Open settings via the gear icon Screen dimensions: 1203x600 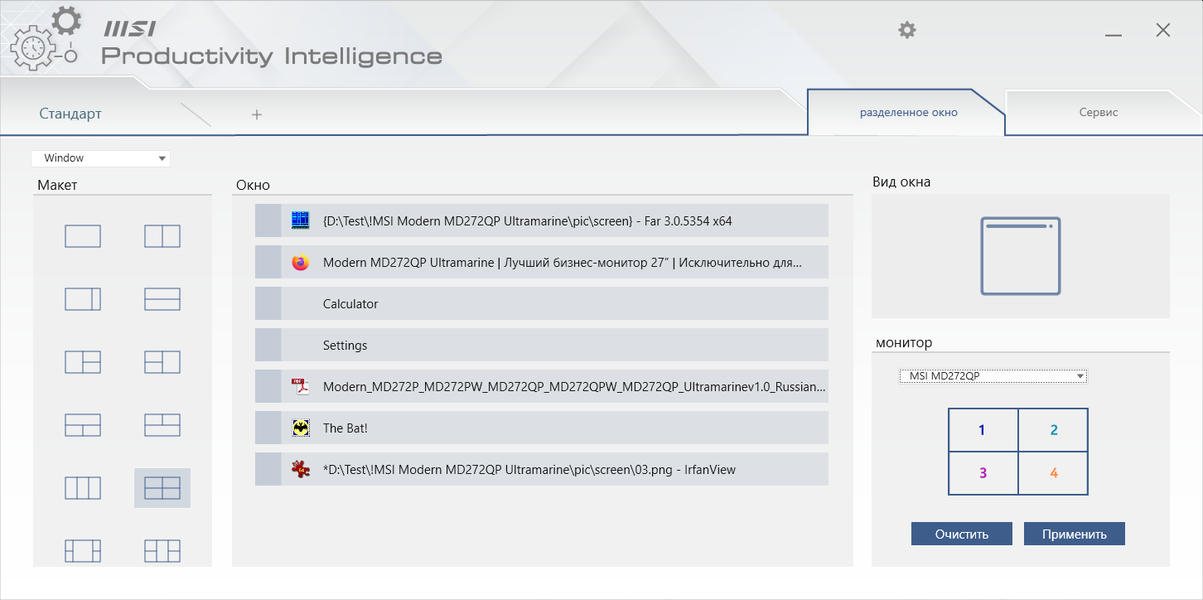click(x=907, y=30)
